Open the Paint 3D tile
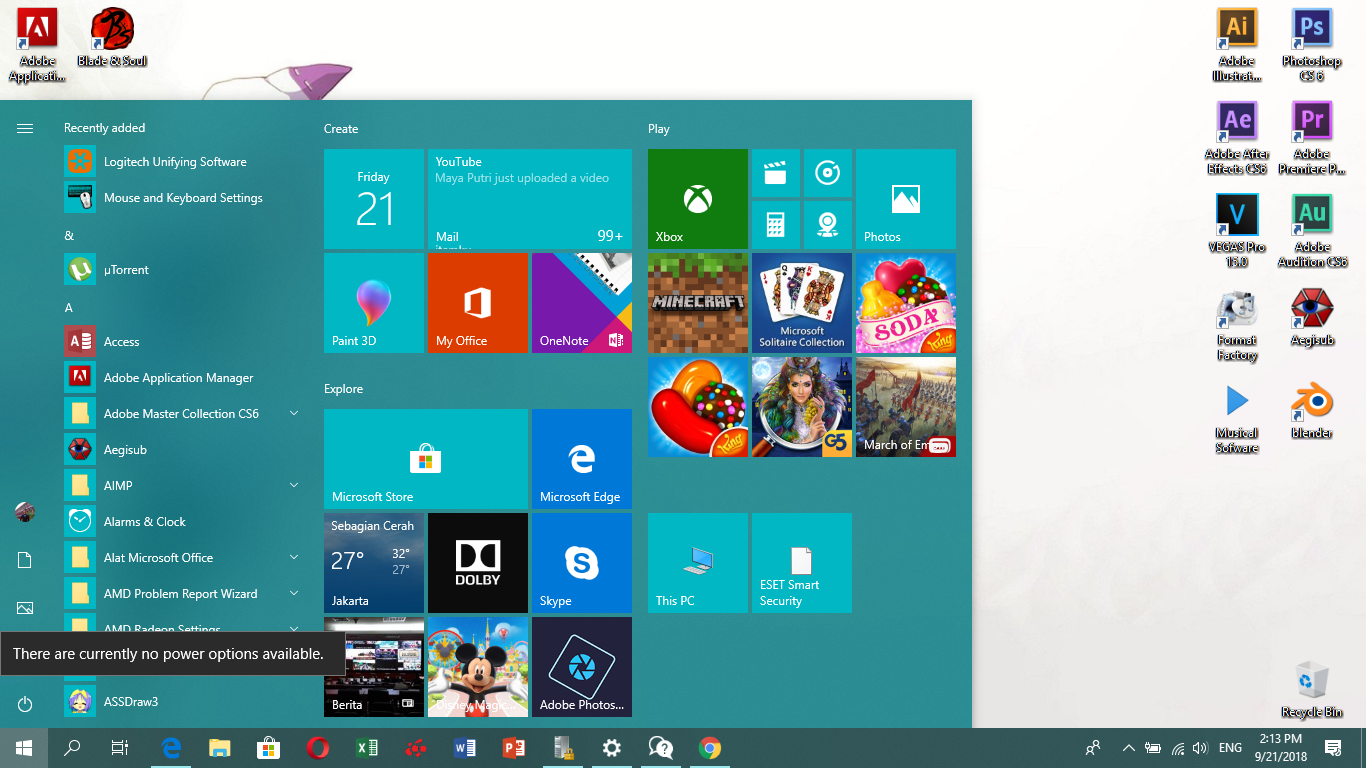 pyautogui.click(x=374, y=303)
